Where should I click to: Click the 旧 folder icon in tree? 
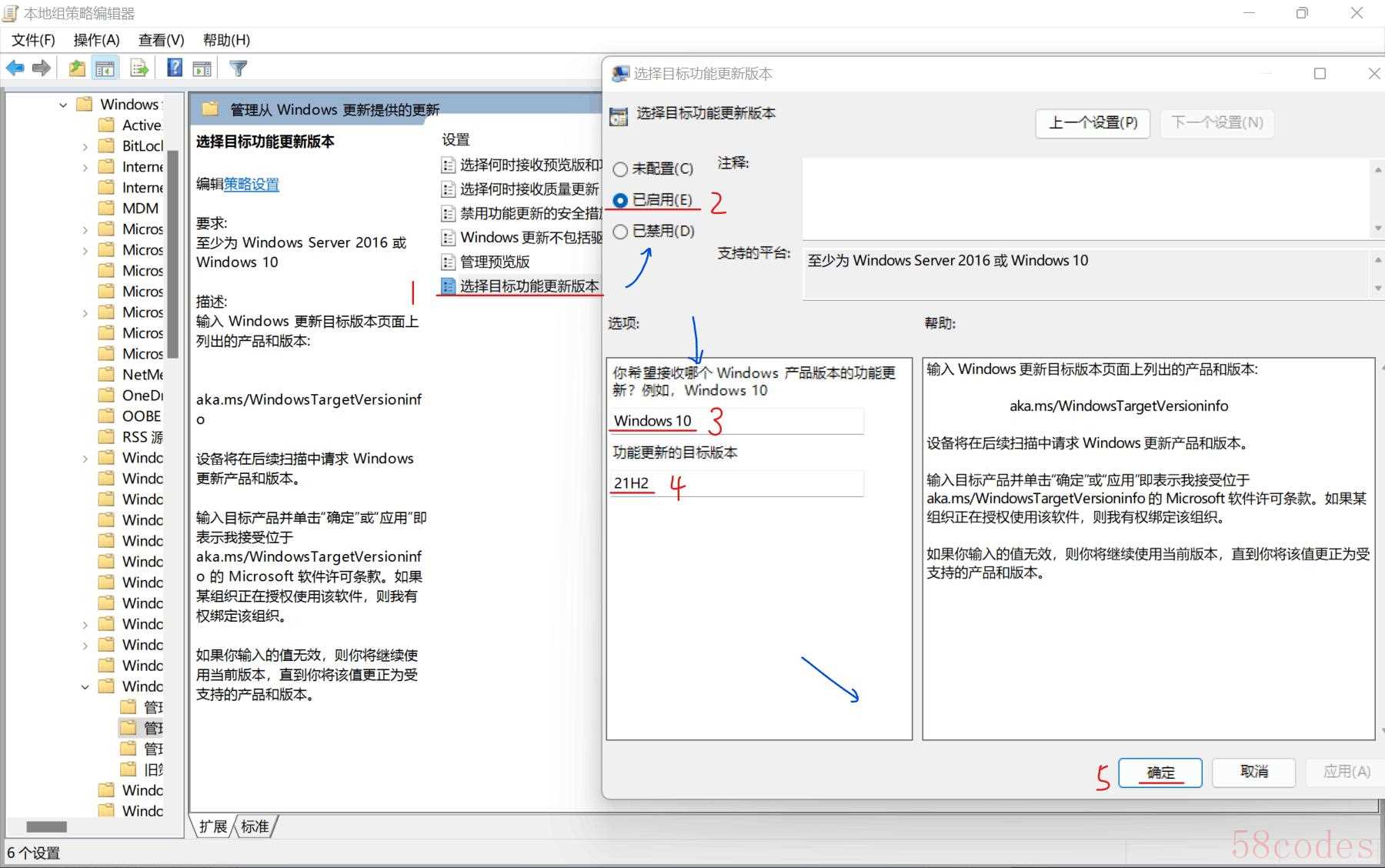(x=128, y=769)
